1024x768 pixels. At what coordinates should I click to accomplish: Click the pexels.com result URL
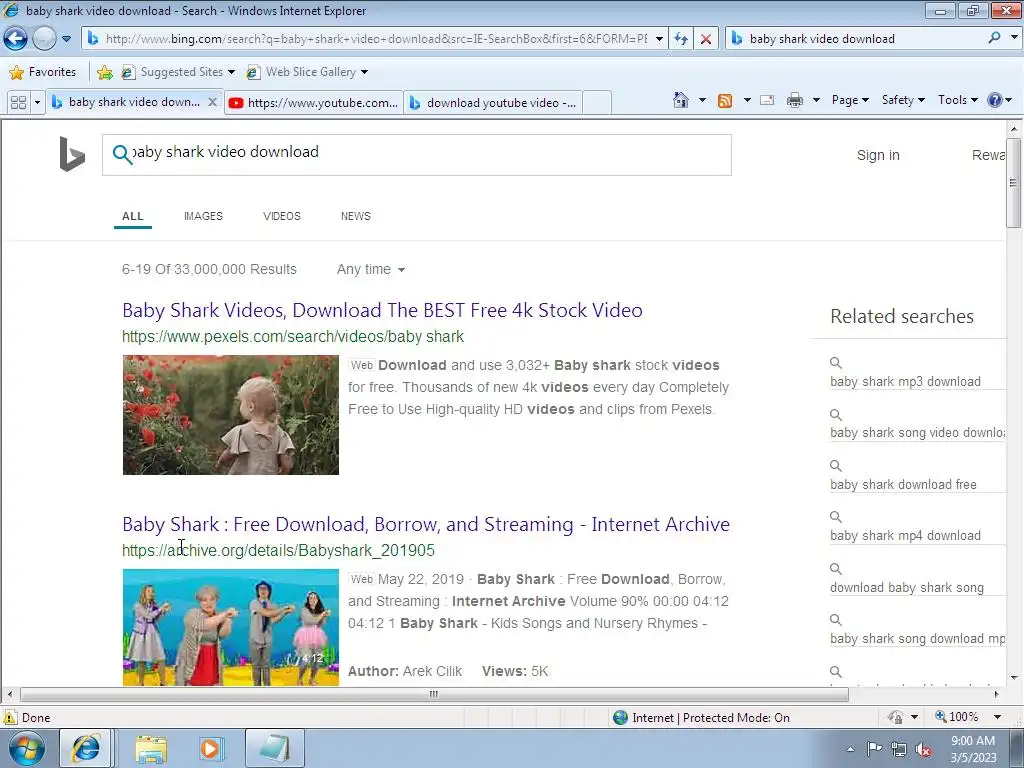(293, 336)
